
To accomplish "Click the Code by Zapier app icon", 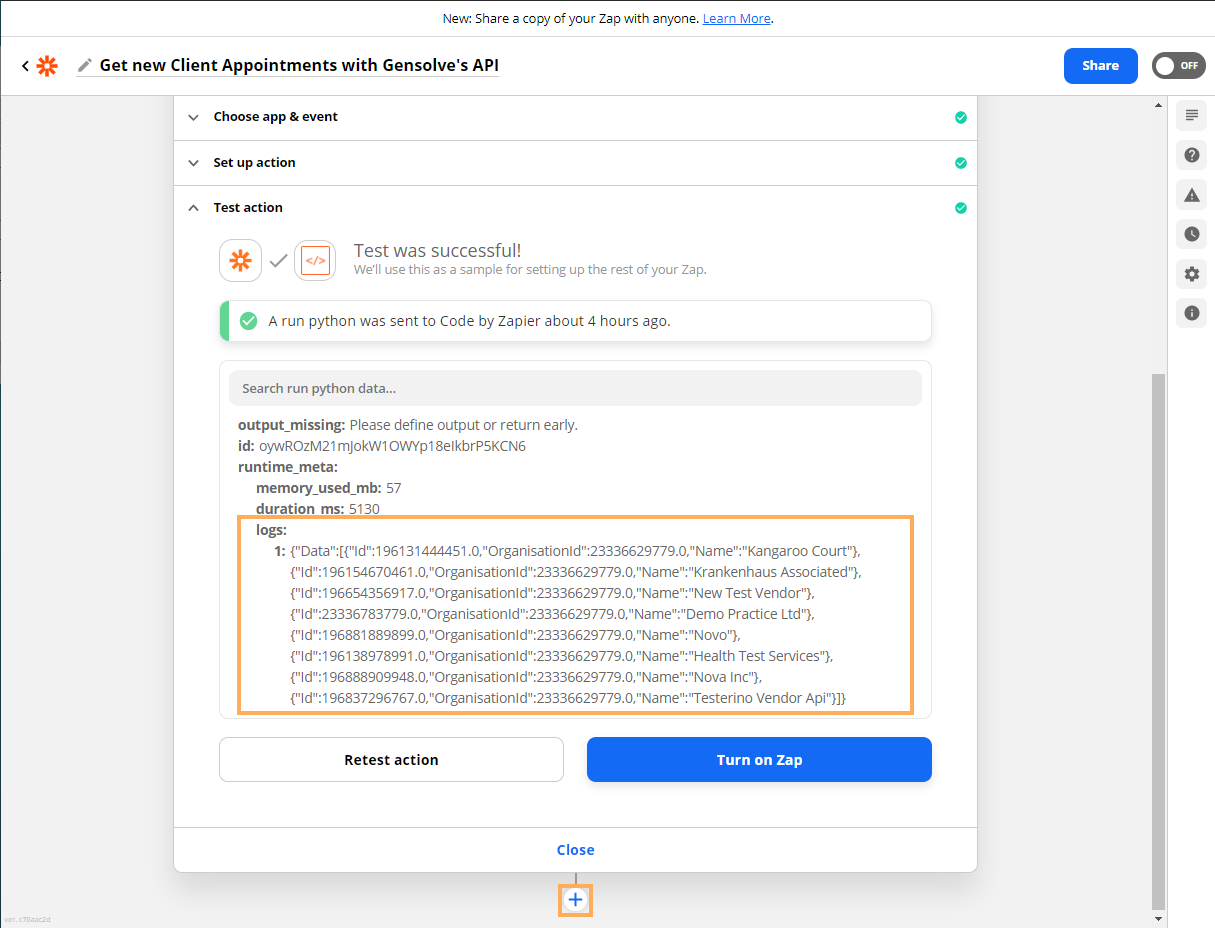I will click(315, 261).
